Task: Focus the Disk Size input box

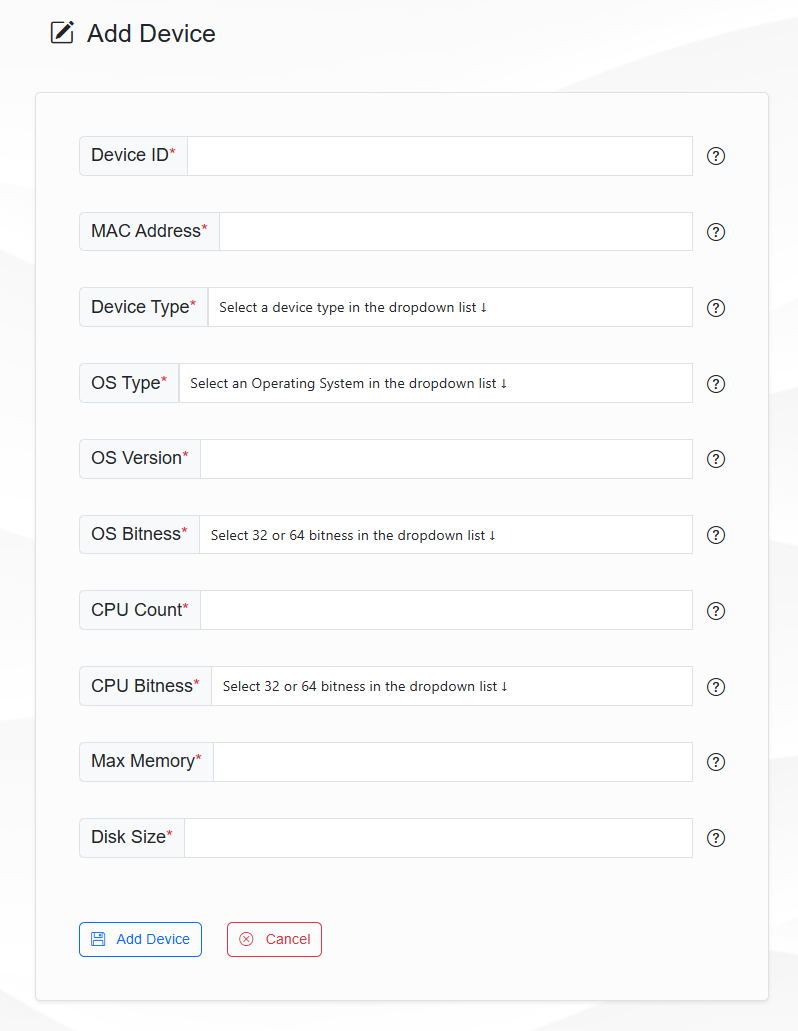Action: coord(438,838)
